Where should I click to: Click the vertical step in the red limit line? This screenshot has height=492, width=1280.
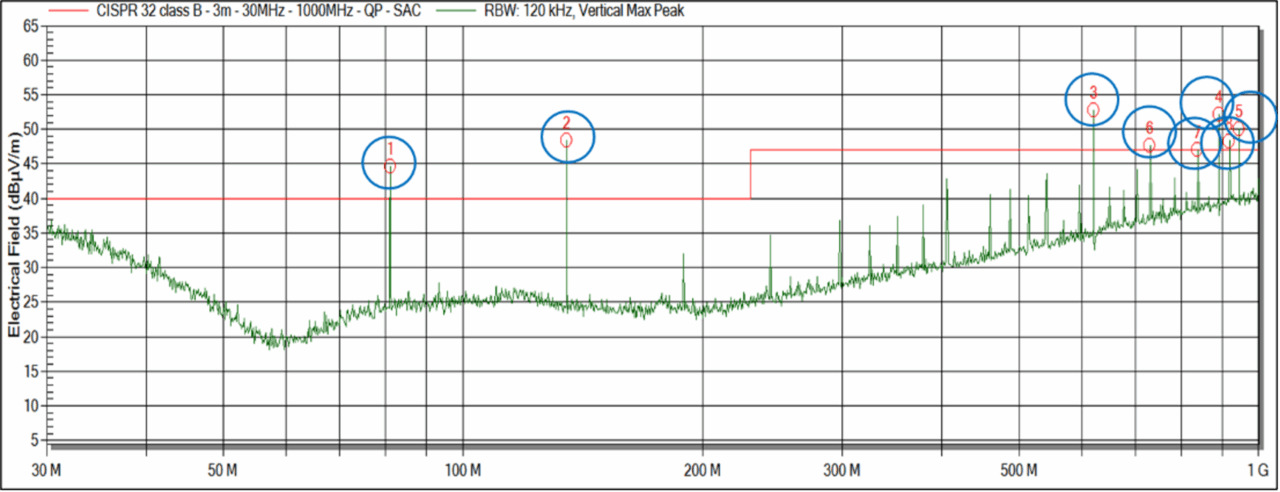pos(750,174)
